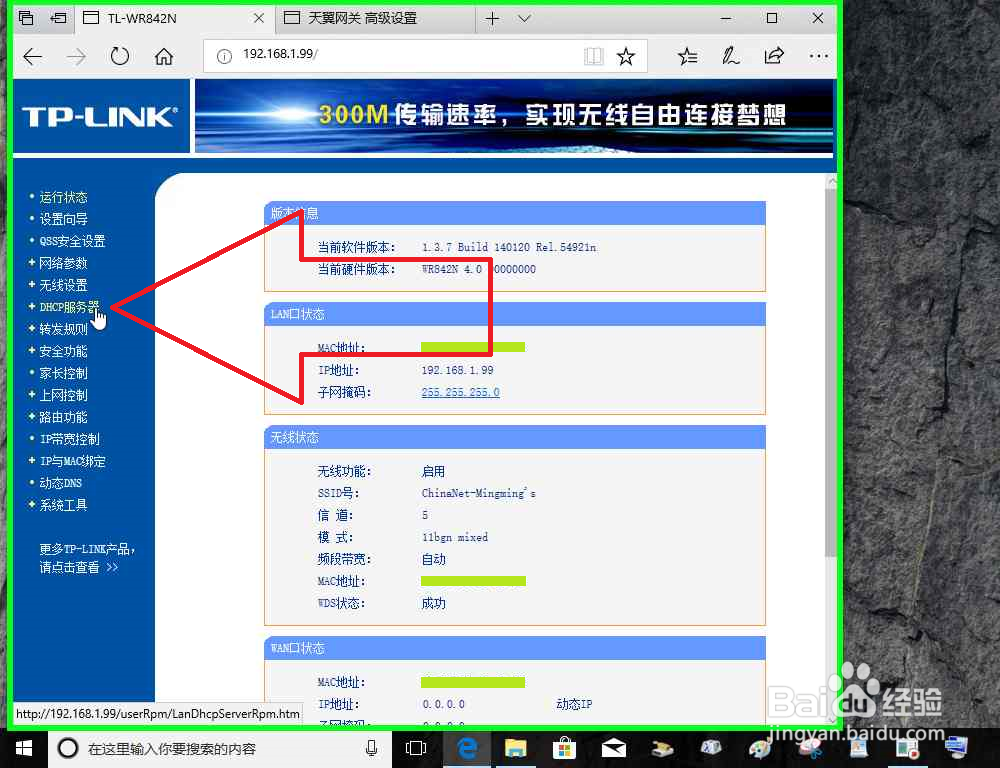Screen dimensions: 1000x768
Task: Open a new browser tab
Action: 492,18
